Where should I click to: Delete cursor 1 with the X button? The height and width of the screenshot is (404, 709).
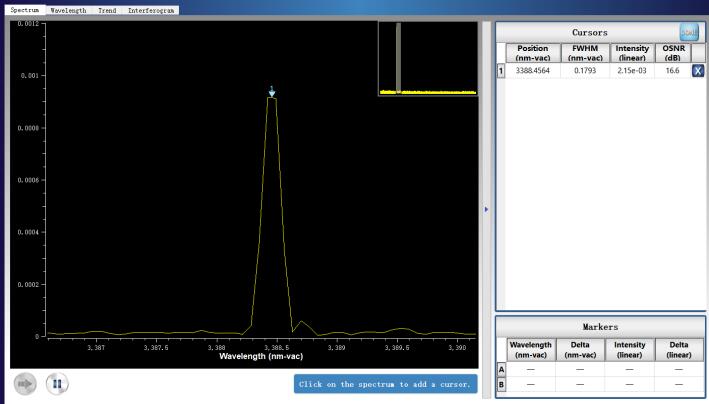[x=697, y=71]
